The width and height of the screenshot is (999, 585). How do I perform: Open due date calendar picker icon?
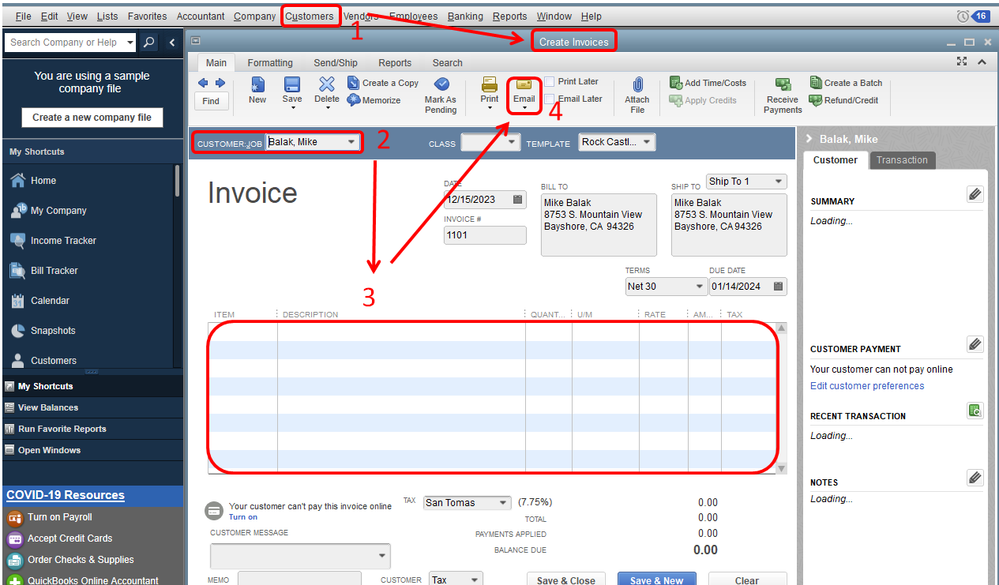coord(778,286)
